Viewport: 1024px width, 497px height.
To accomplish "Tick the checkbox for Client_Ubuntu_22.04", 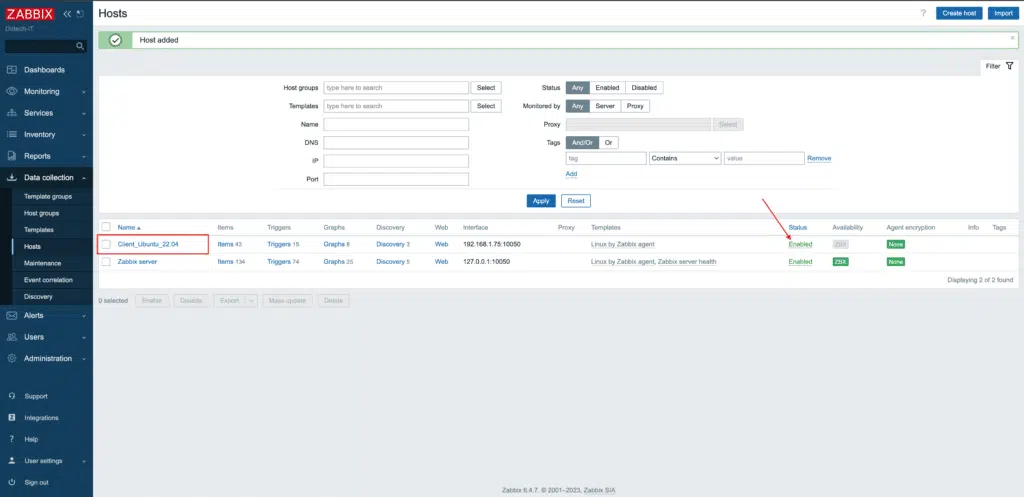I will pos(106,244).
